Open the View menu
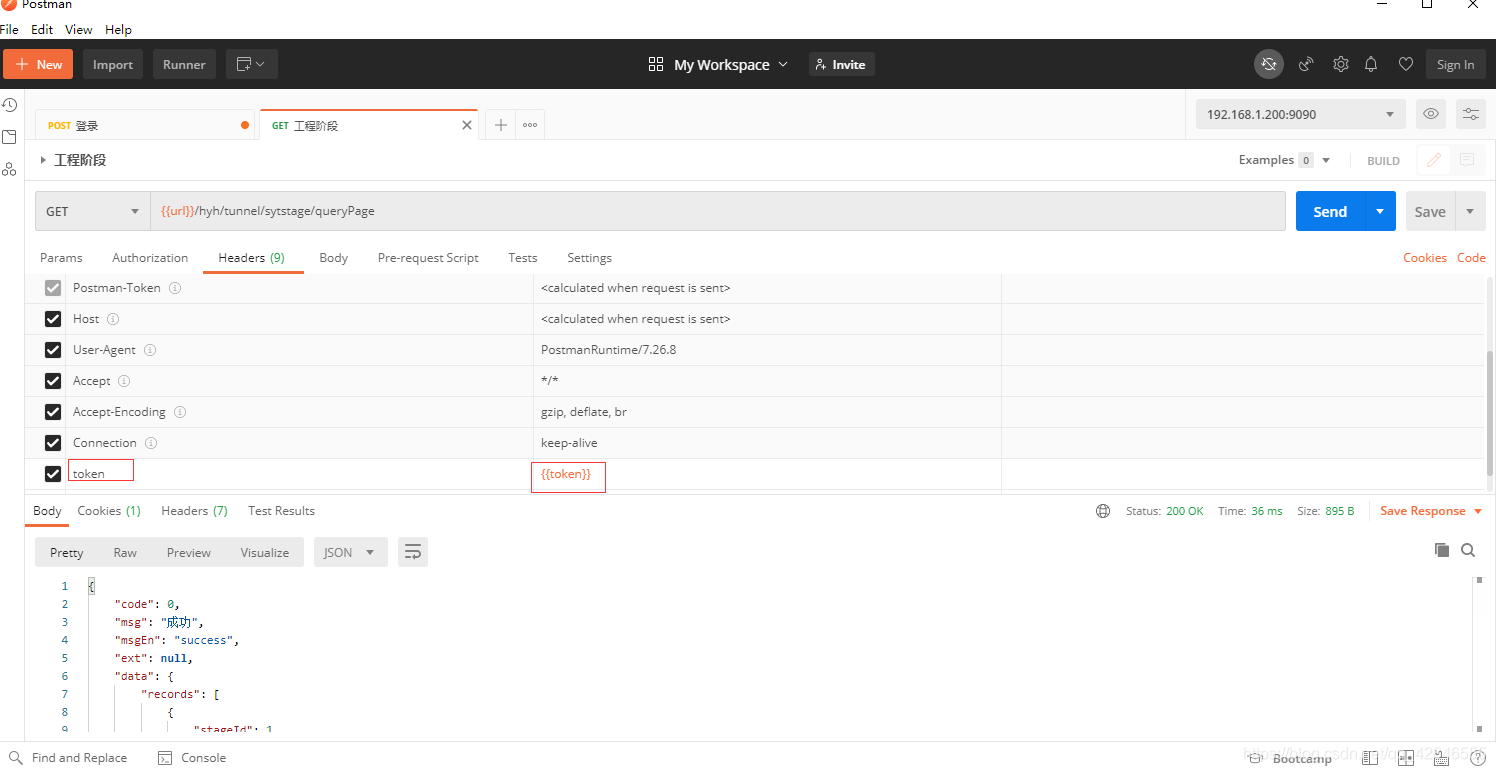Image resolution: width=1496 pixels, height=772 pixels. click(79, 30)
